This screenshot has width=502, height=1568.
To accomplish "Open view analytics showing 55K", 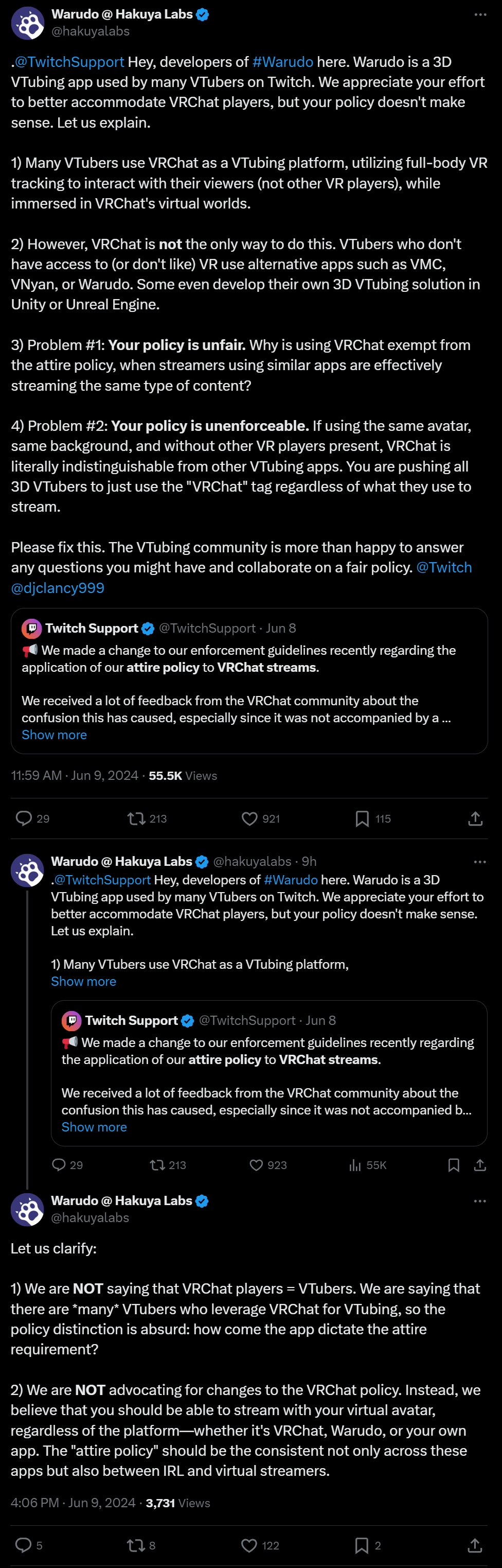I will 368,1165.
